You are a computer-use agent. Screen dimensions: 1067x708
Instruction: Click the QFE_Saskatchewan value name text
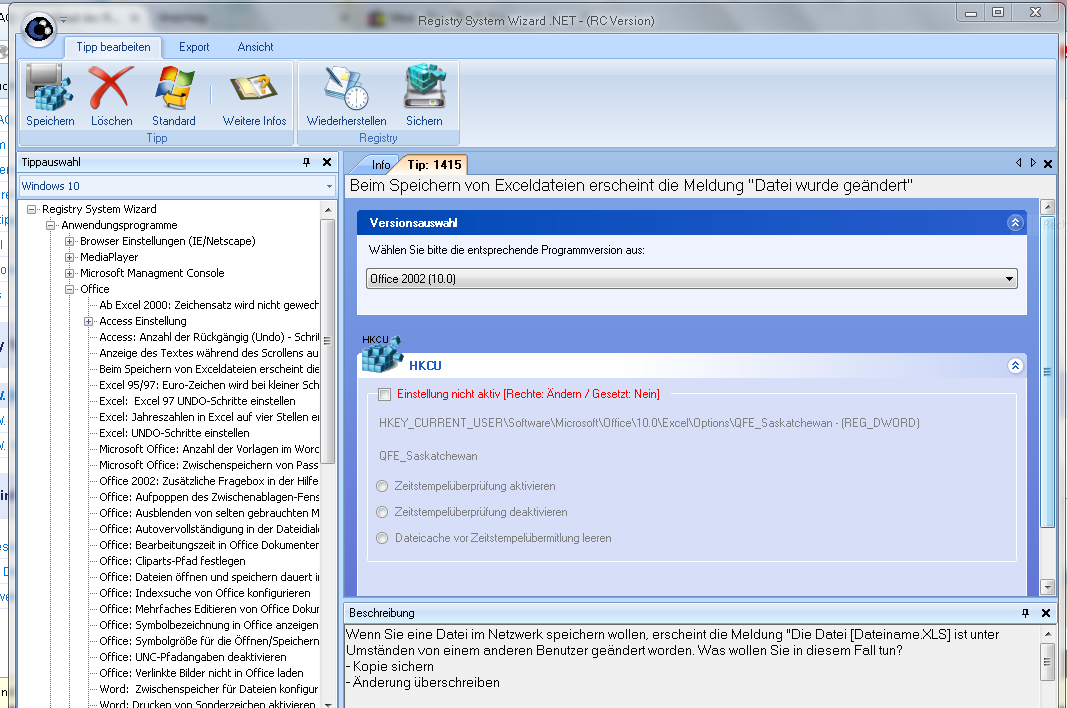click(428, 456)
